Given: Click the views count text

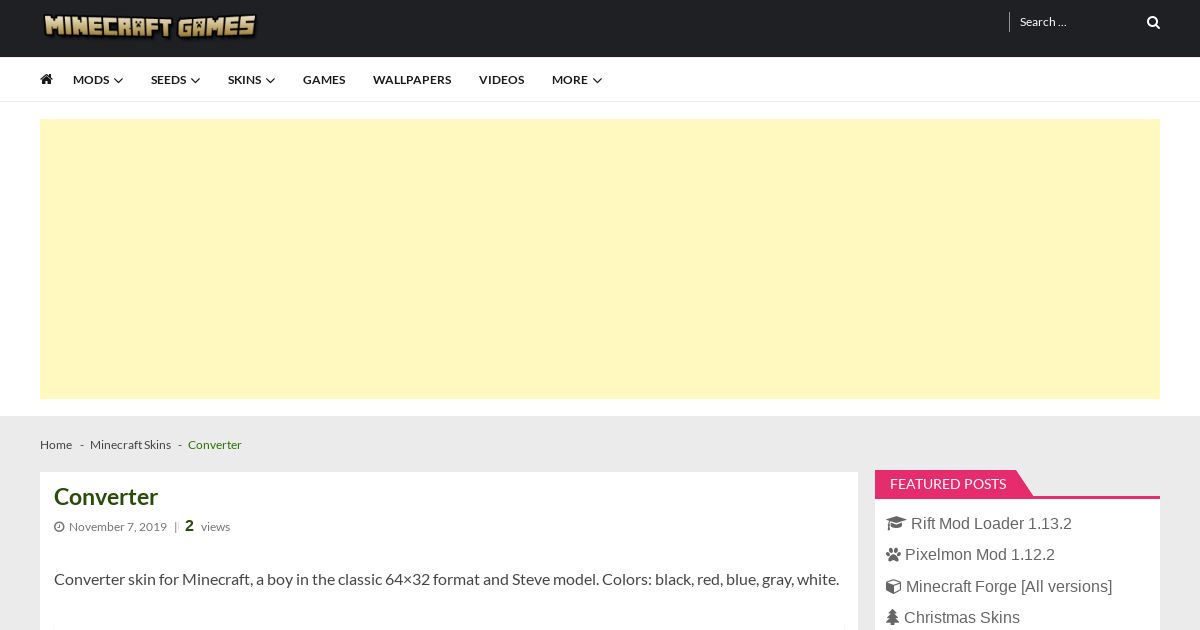Looking at the screenshot, I should click(x=207, y=526).
